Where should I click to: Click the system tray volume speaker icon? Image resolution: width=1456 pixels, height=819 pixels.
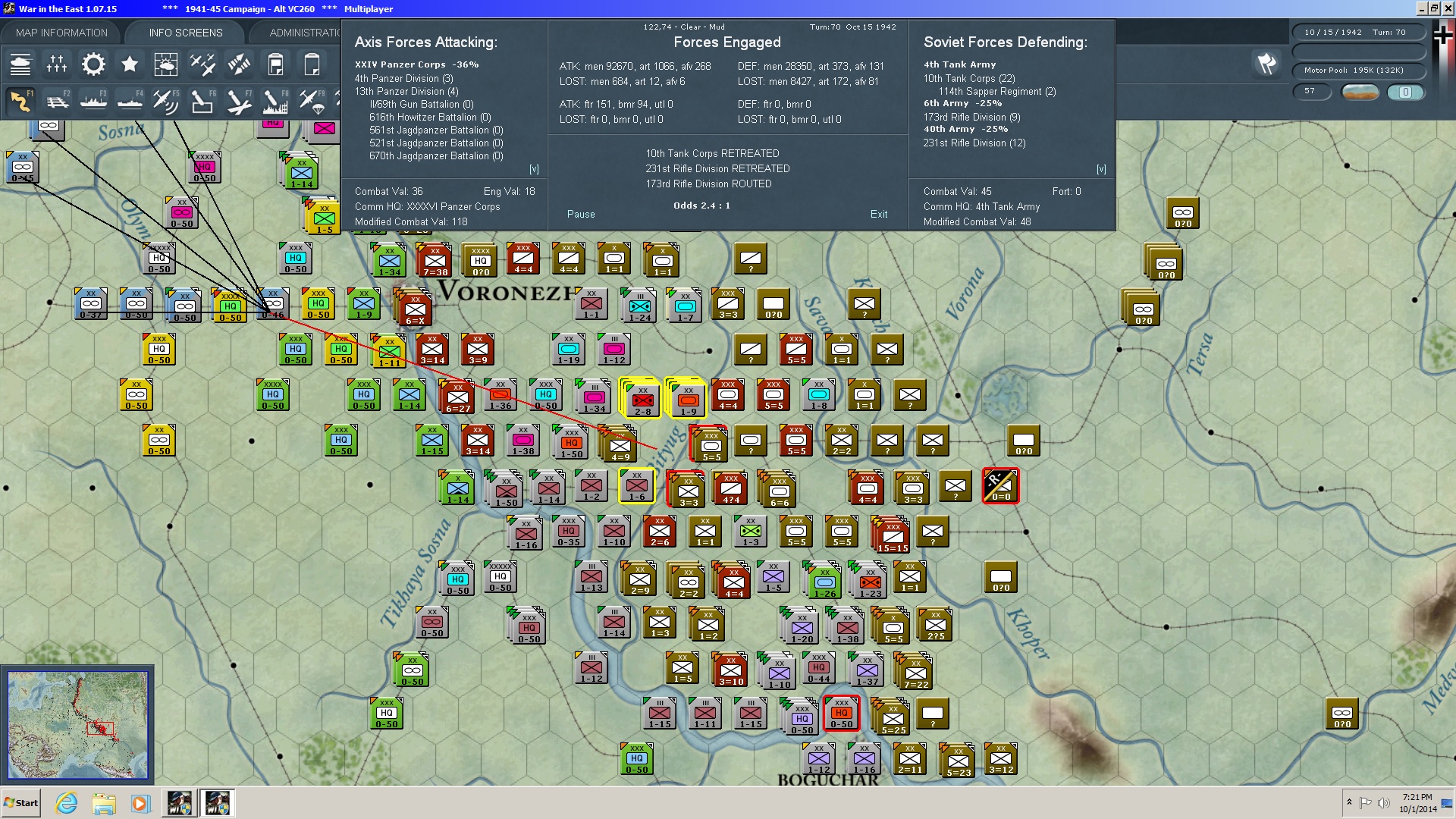coord(1383,803)
